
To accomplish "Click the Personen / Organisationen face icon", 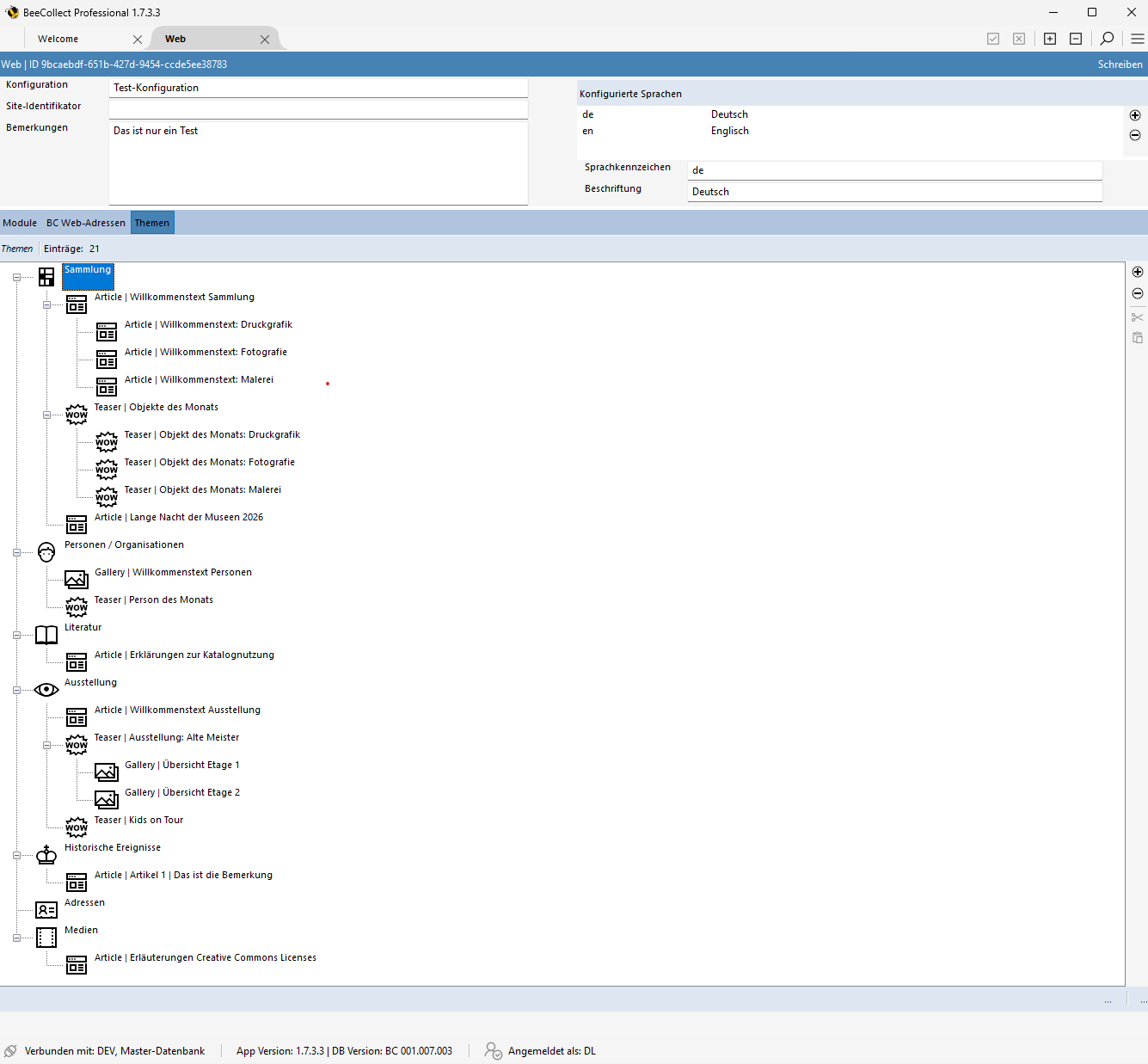I will pos(46,552).
